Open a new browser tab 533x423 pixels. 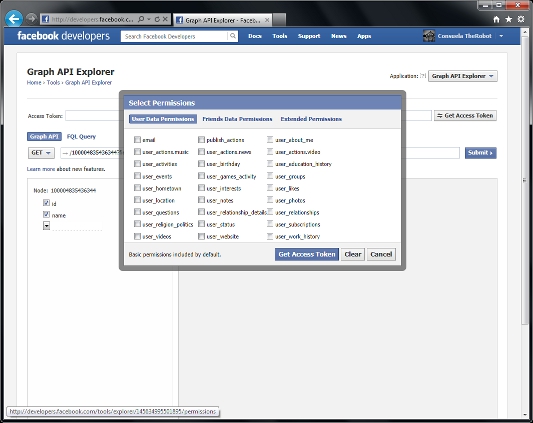click(279, 20)
